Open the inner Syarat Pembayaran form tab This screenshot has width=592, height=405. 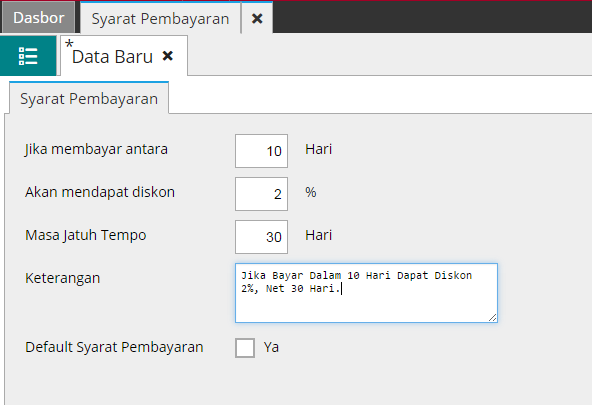89,99
